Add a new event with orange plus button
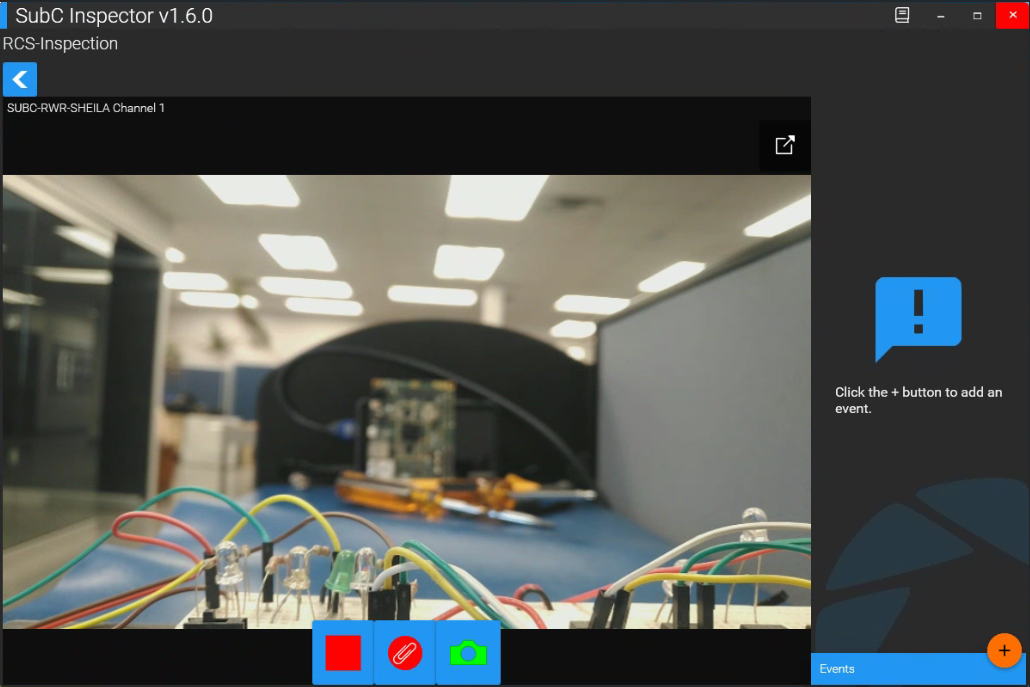The image size is (1030, 687). tap(1004, 651)
